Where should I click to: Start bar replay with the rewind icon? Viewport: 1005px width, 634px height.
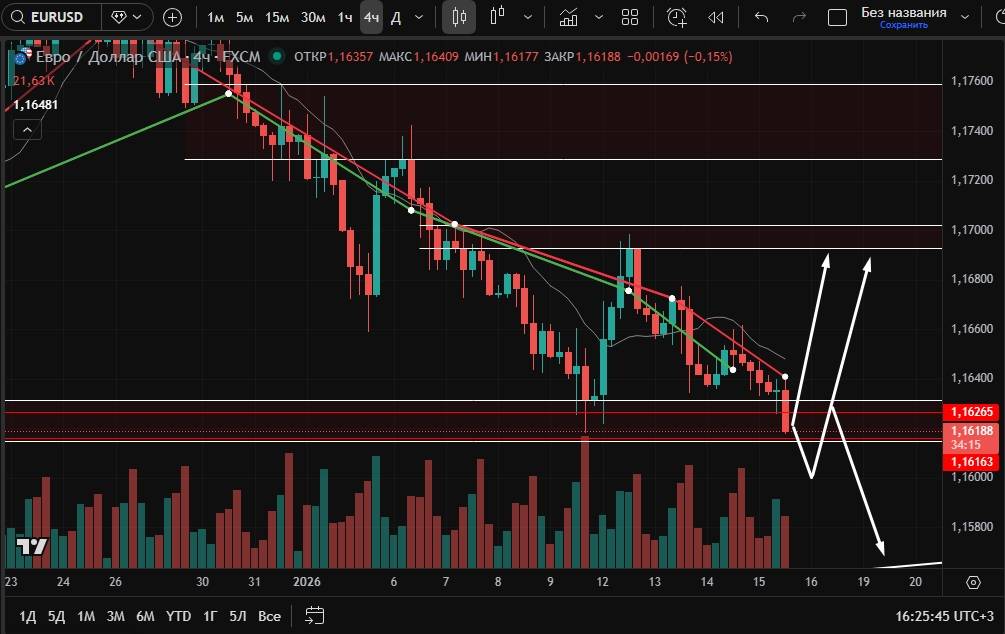pyautogui.click(x=716, y=17)
